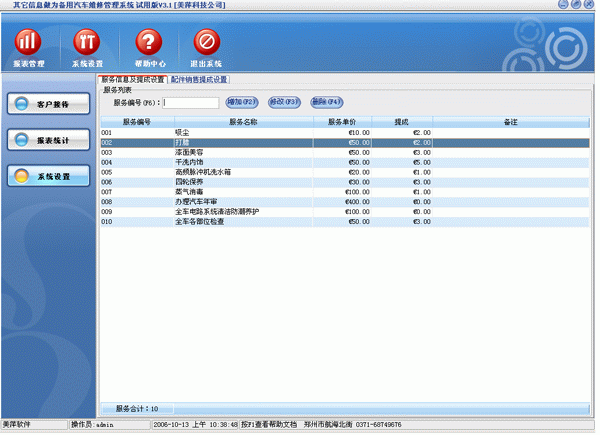Open 帮助中心 question mark icon
The image size is (600, 435).
148,43
